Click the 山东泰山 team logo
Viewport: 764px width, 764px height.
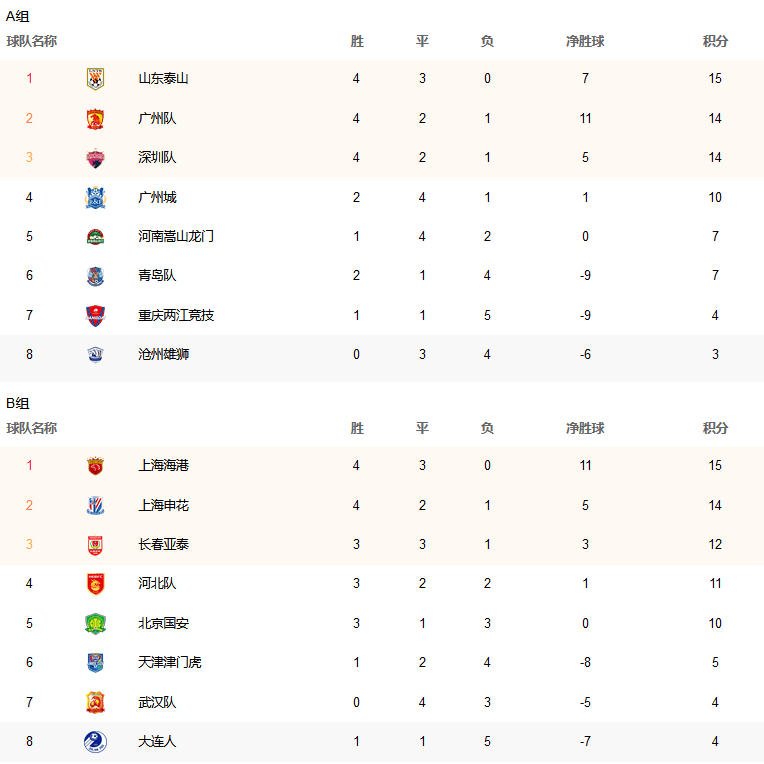click(x=96, y=79)
